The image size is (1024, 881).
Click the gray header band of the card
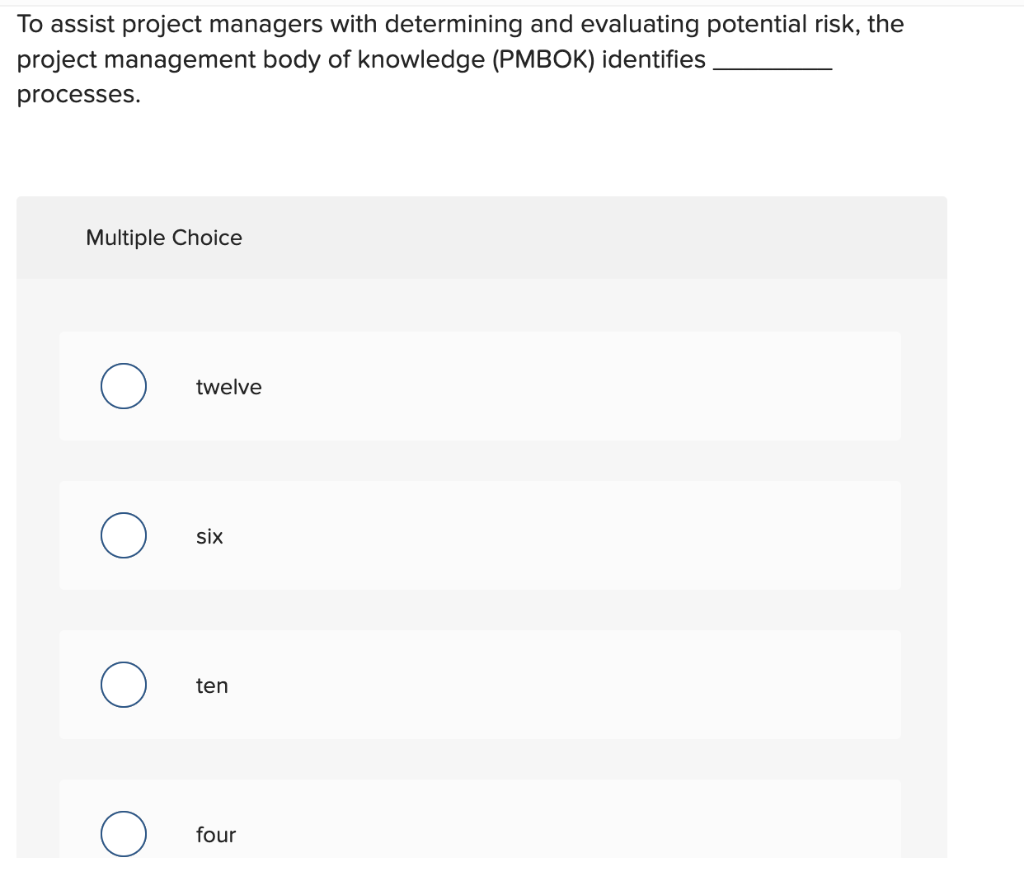tap(600, 238)
